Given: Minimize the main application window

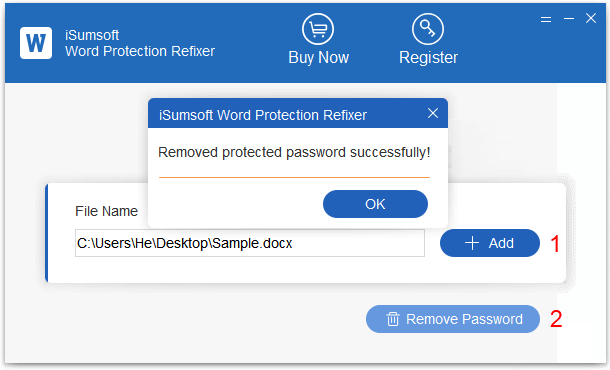Looking at the screenshot, I should coord(569,18).
